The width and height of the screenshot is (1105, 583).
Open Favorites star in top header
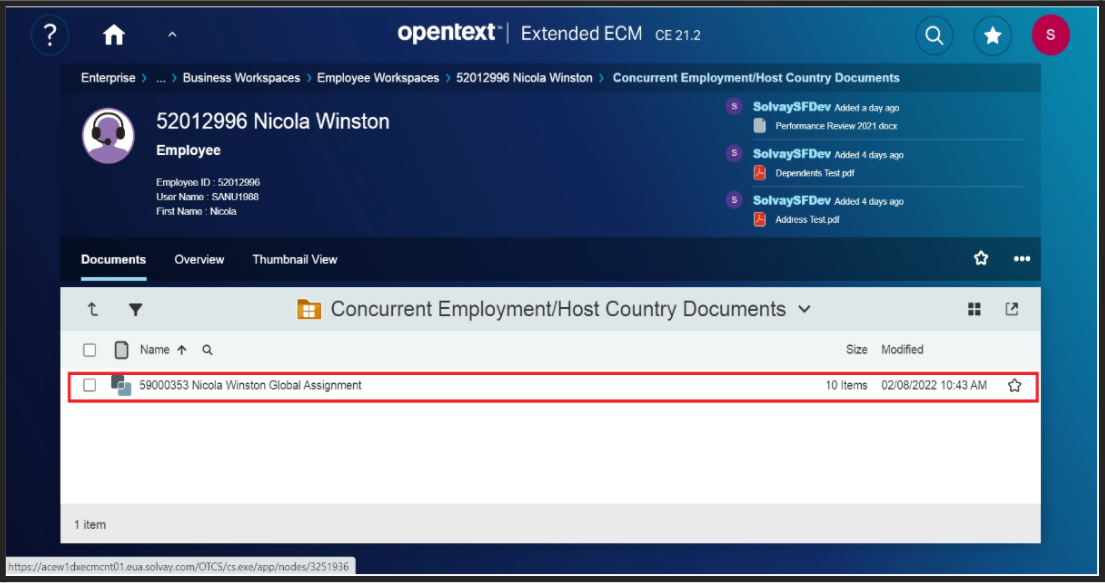[992, 36]
